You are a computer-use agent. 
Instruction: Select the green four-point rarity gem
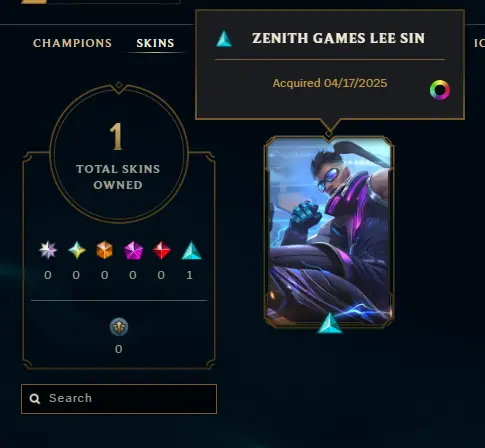[x=77, y=250]
